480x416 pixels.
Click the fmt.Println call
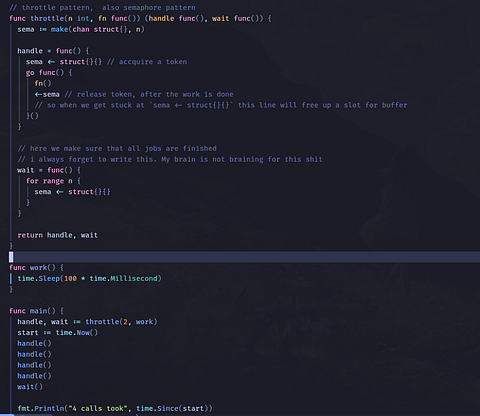[x=38, y=408]
